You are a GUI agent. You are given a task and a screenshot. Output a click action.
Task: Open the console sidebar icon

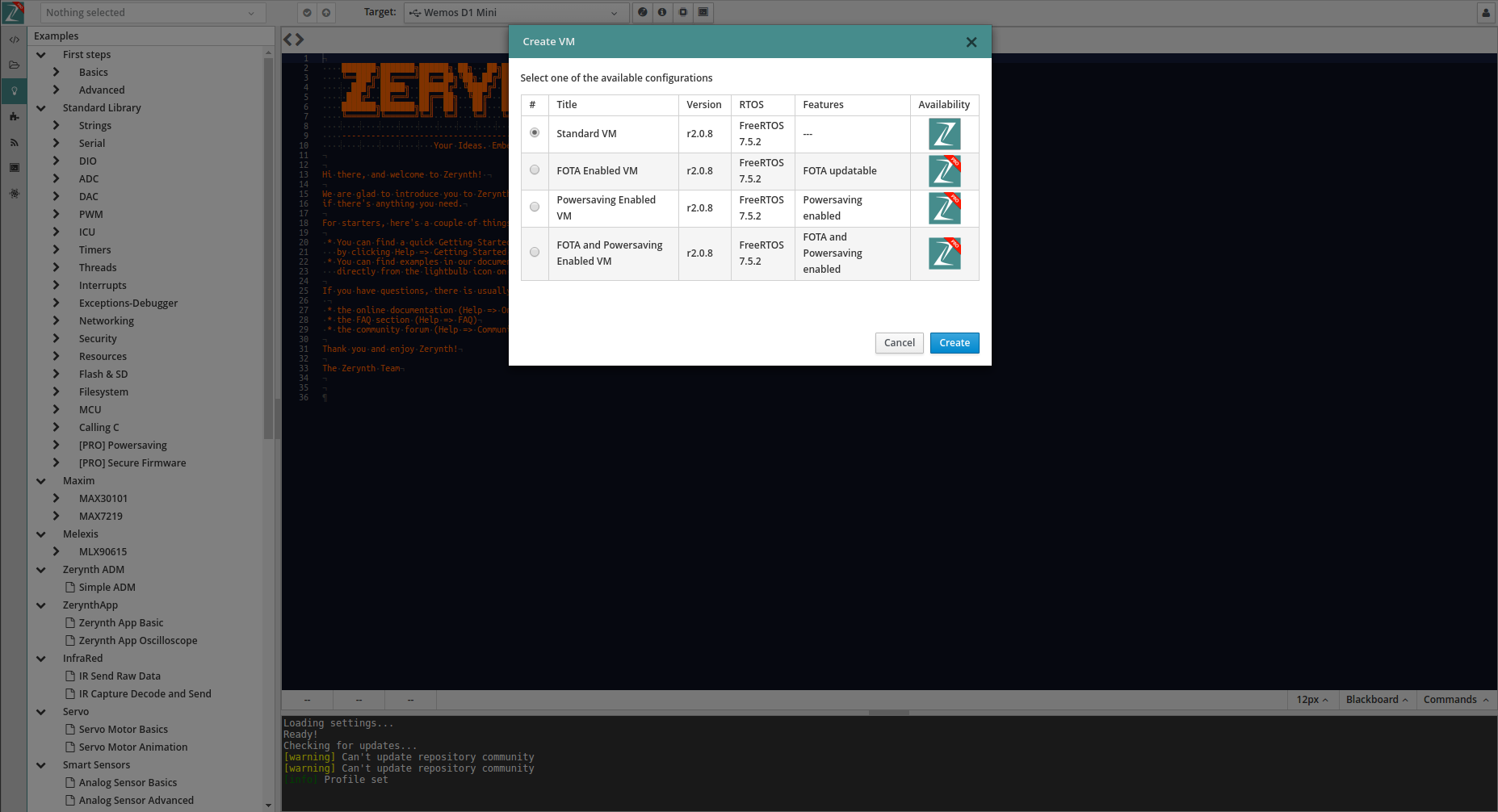point(14,168)
